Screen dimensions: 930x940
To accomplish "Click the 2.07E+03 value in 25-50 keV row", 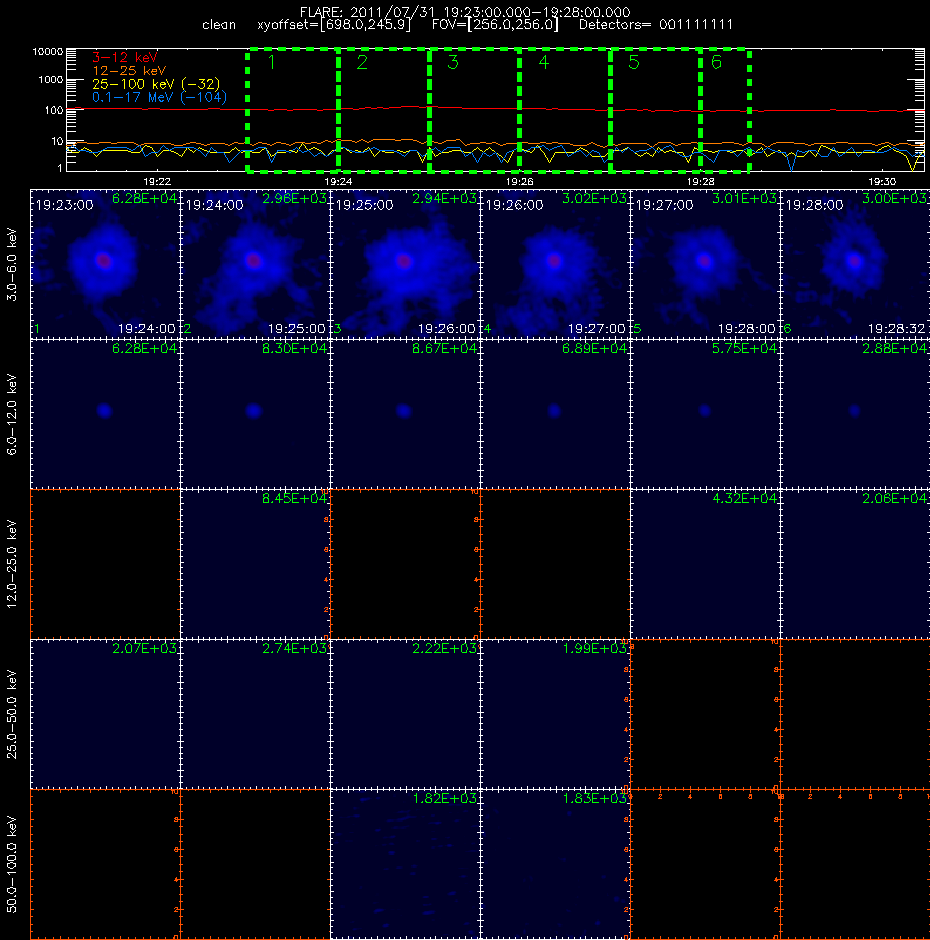I will (x=145, y=648).
